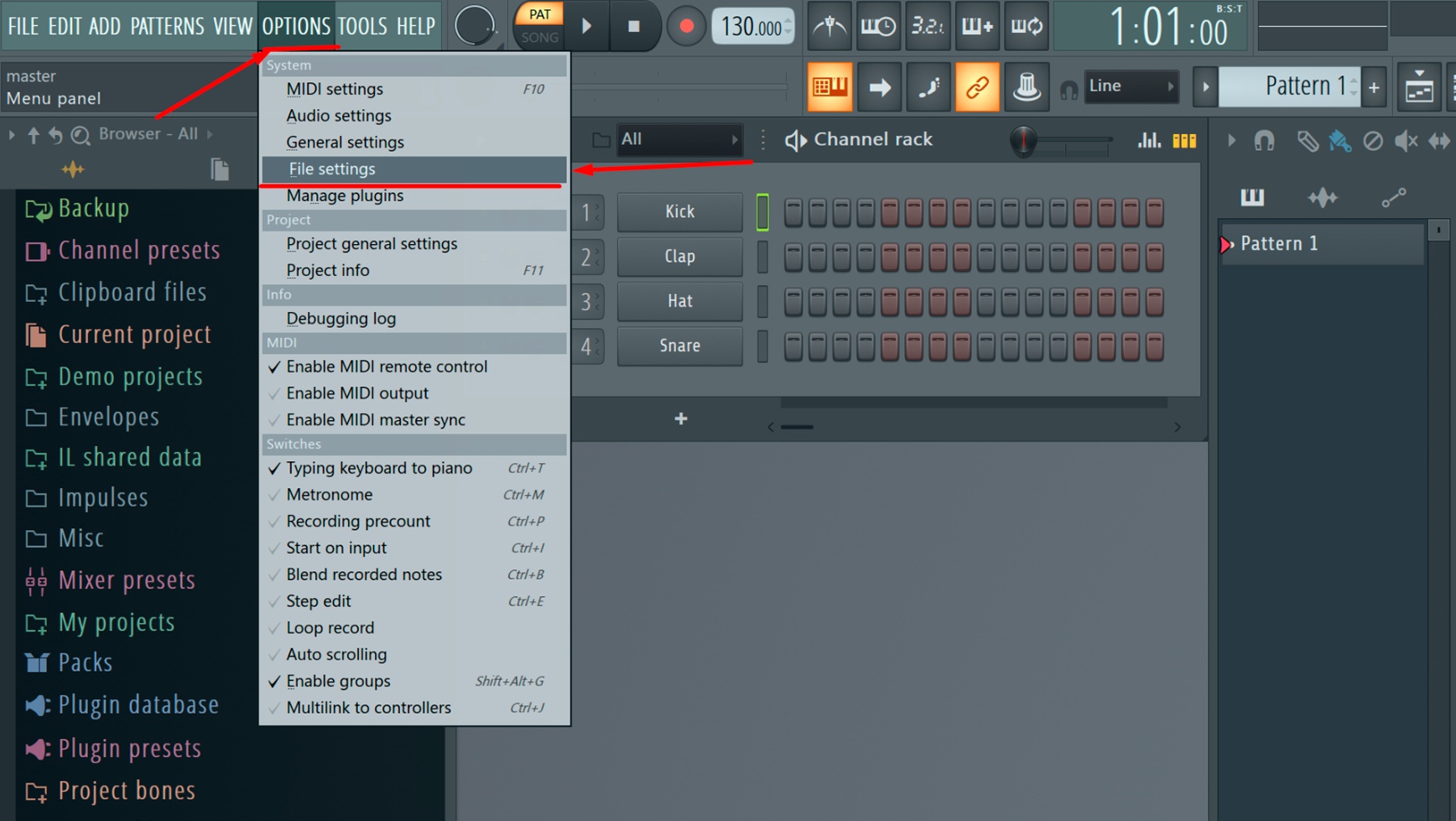The image size is (1456, 821).
Task: Open the Line snap dropdown
Action: click(1131, 86)
